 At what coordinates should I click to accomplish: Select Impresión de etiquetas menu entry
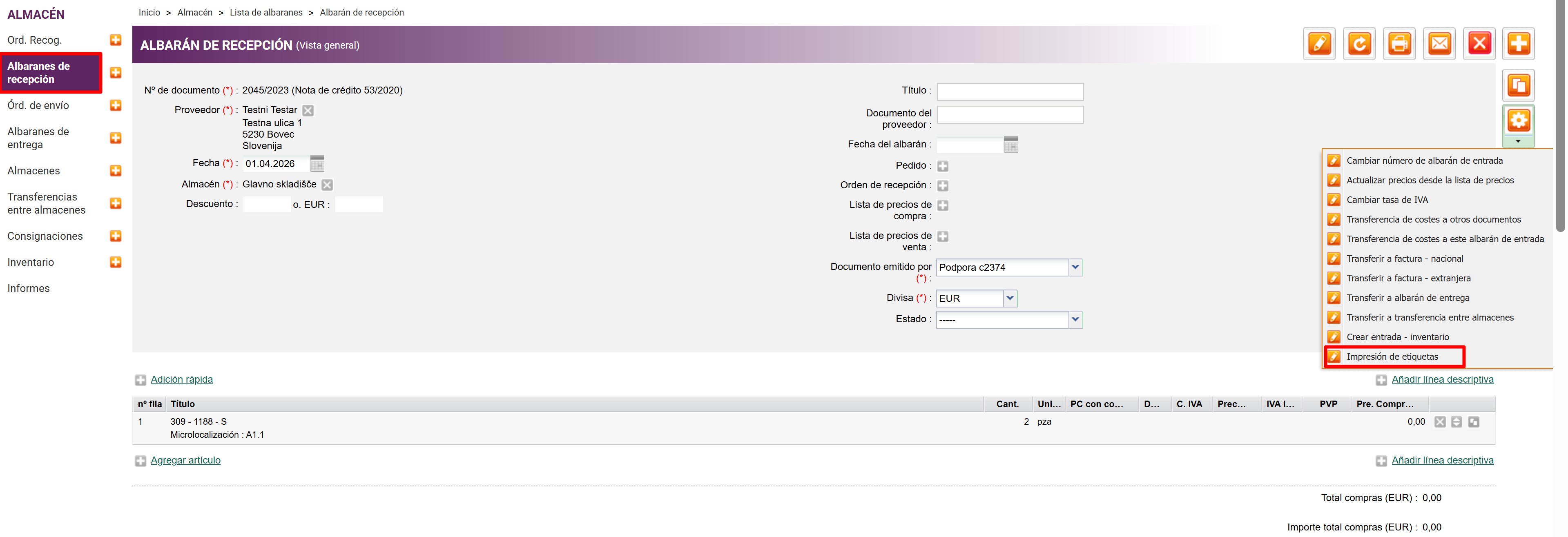pyautogui.click(x=1392, y=357)
